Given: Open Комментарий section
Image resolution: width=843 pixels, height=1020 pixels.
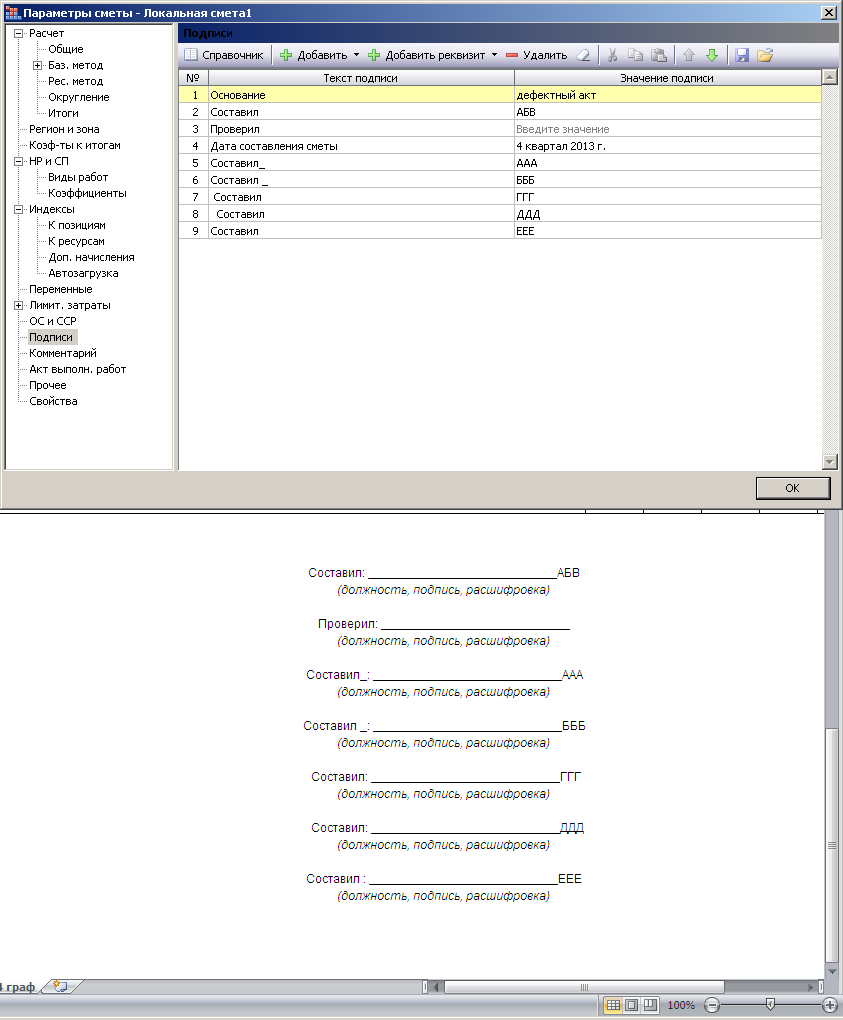Looking at the screenshot, I should tap(62, 353).
